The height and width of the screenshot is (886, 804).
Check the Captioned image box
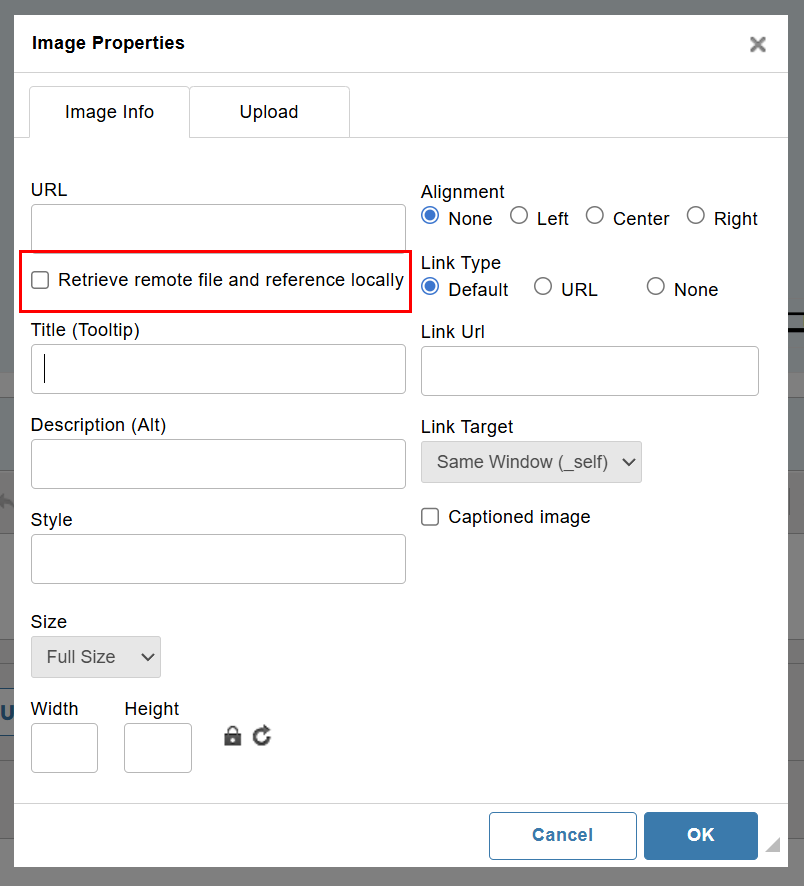[x=430, y=516]
